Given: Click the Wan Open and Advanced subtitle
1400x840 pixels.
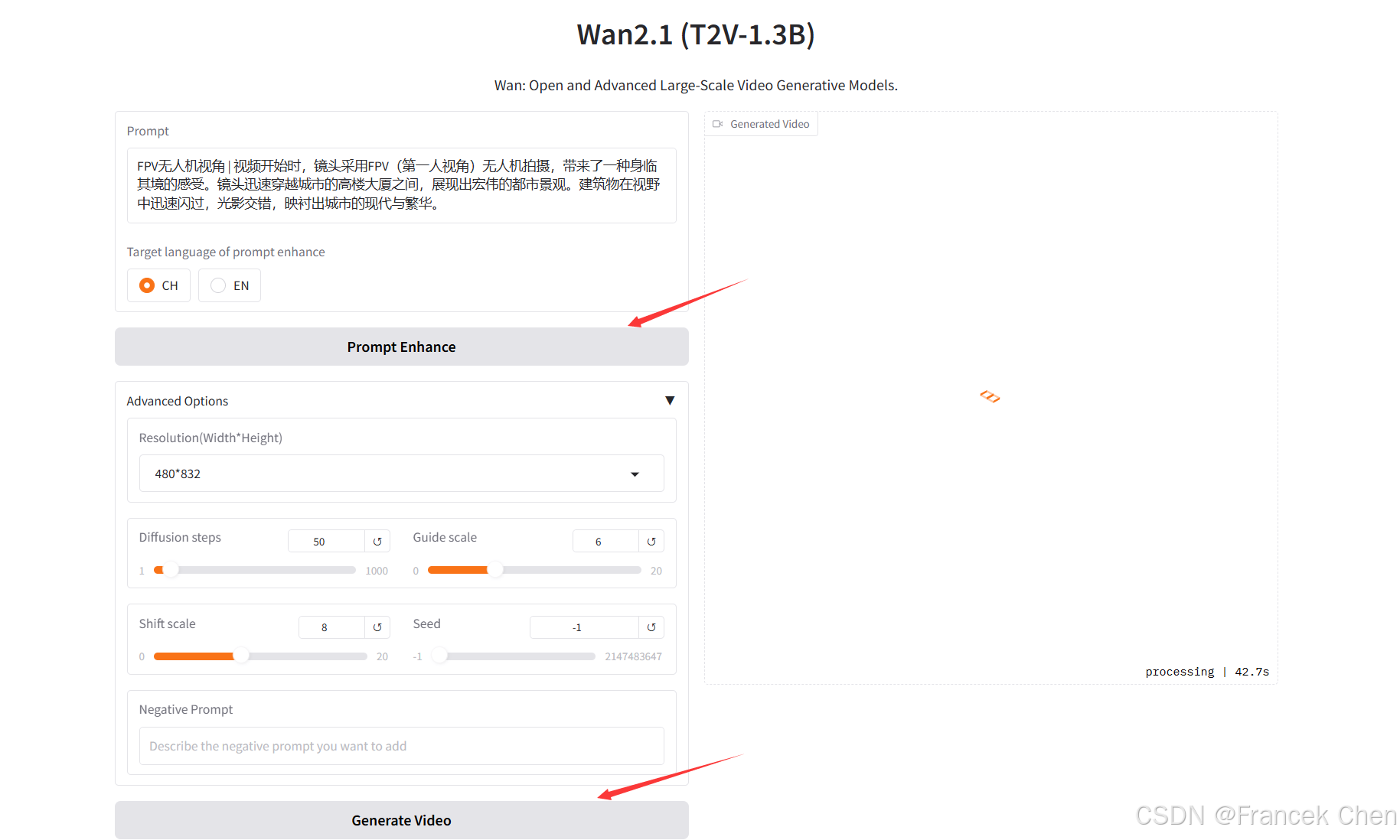Looking at the screenshot, I should coord(696,86).
